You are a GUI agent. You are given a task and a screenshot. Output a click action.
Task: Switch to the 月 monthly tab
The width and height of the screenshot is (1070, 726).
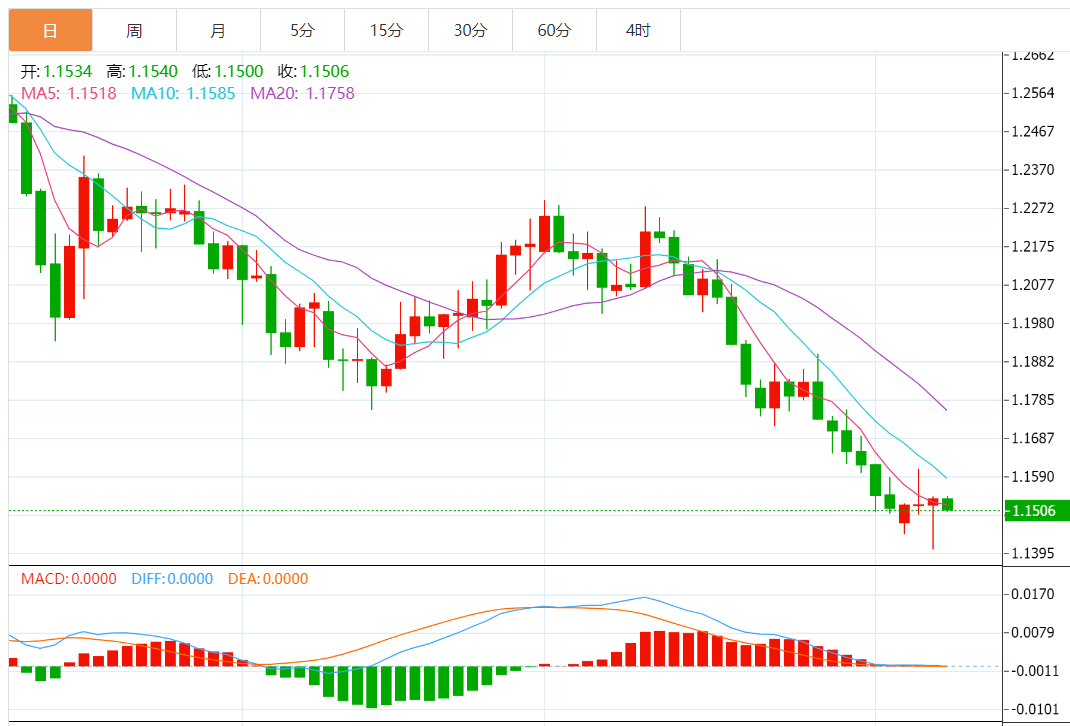coord(218,30)
